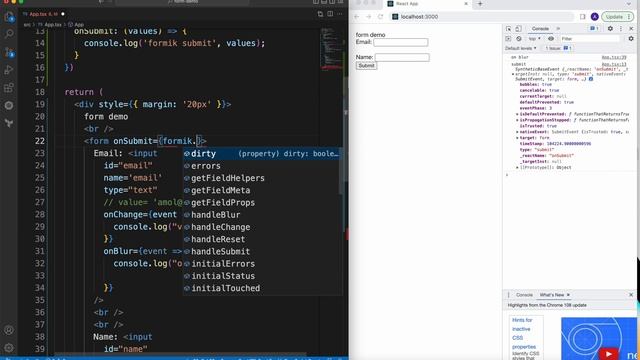Open the browser profile avatar
This screenshot has height=360, width=640.
point(595,17)
